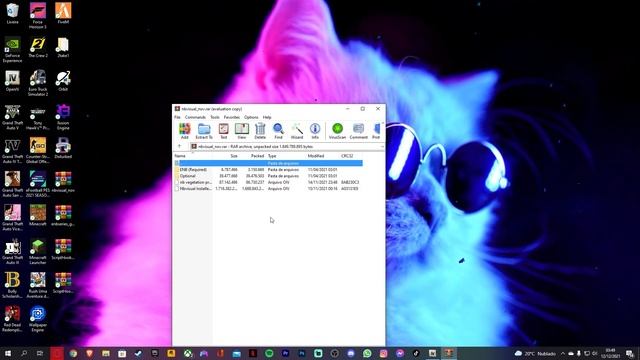
Task: Open the Info toolbar icon
Action: pyautogui.click(x=315, y=131)
